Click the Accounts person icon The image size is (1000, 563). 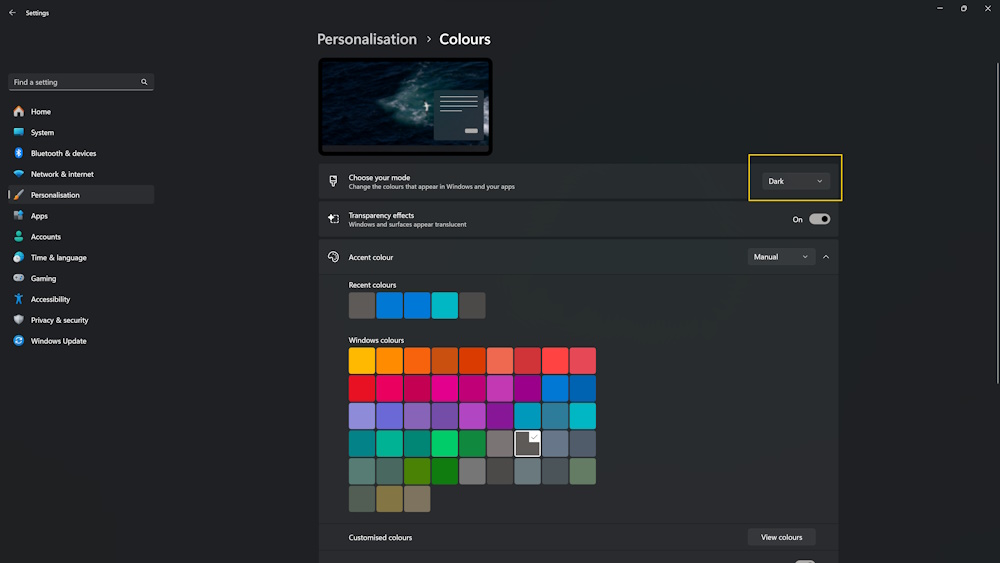18,237
